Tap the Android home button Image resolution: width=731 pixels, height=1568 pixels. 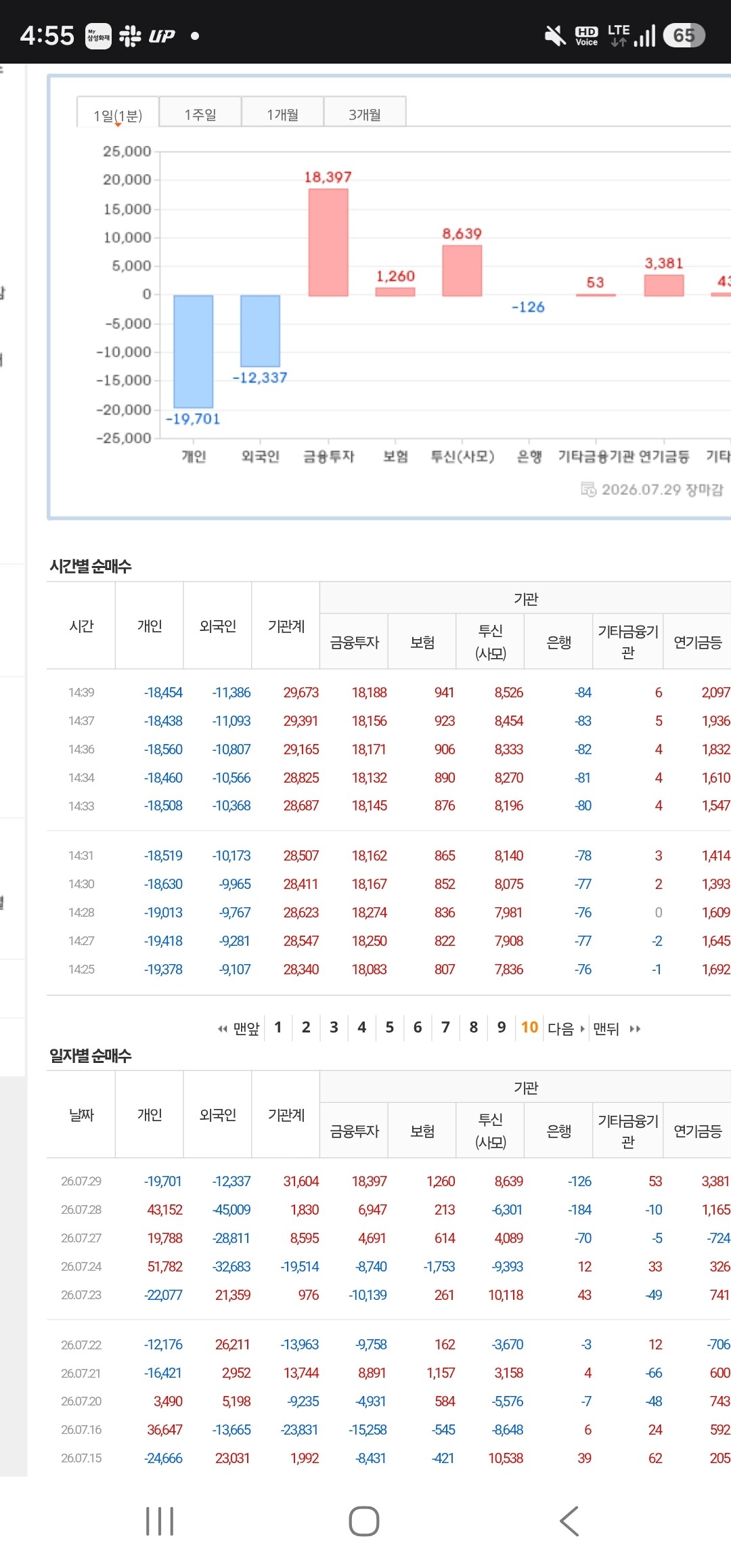363,1521
